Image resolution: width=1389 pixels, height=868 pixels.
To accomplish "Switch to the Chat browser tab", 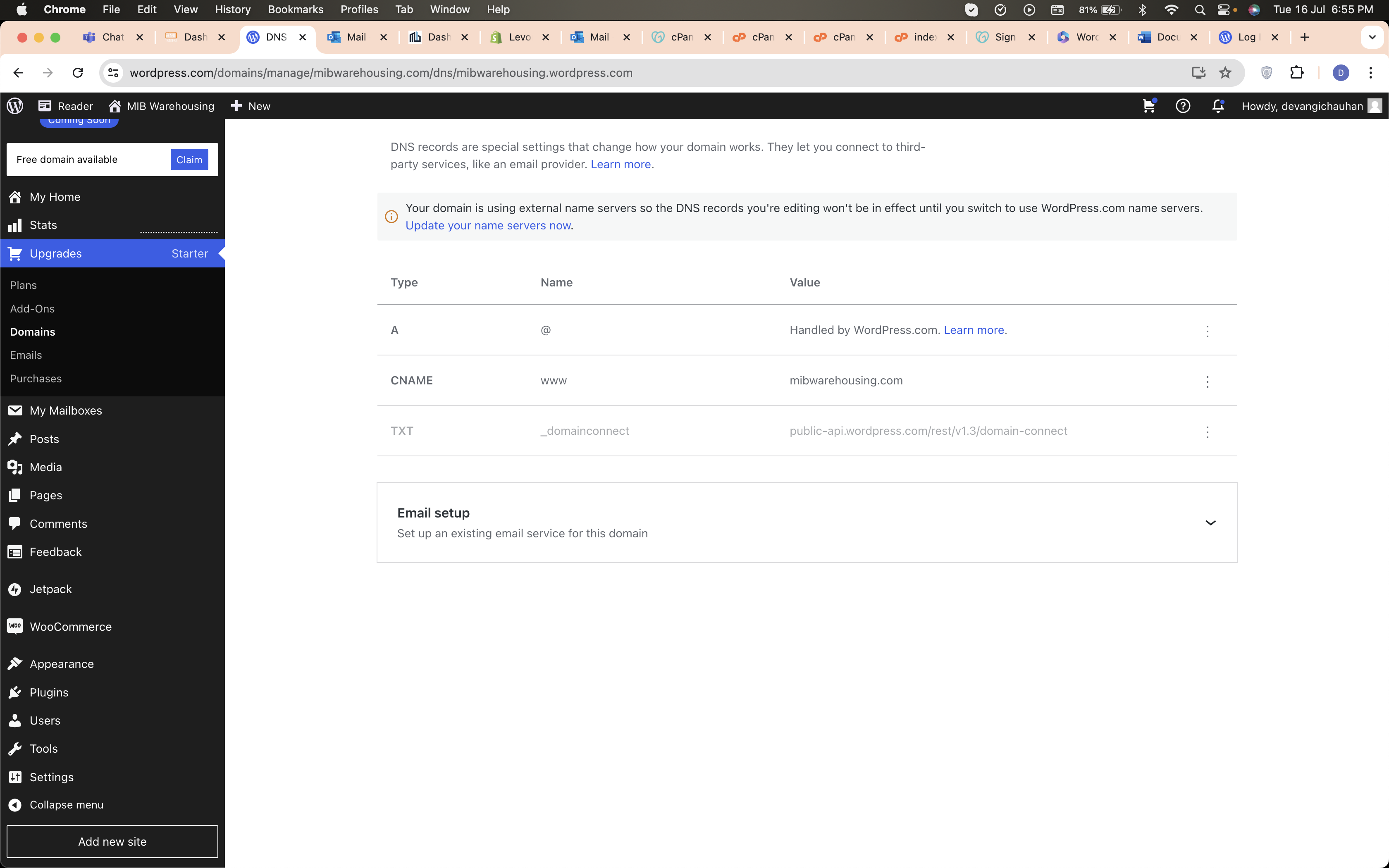I will coord(113,37).
